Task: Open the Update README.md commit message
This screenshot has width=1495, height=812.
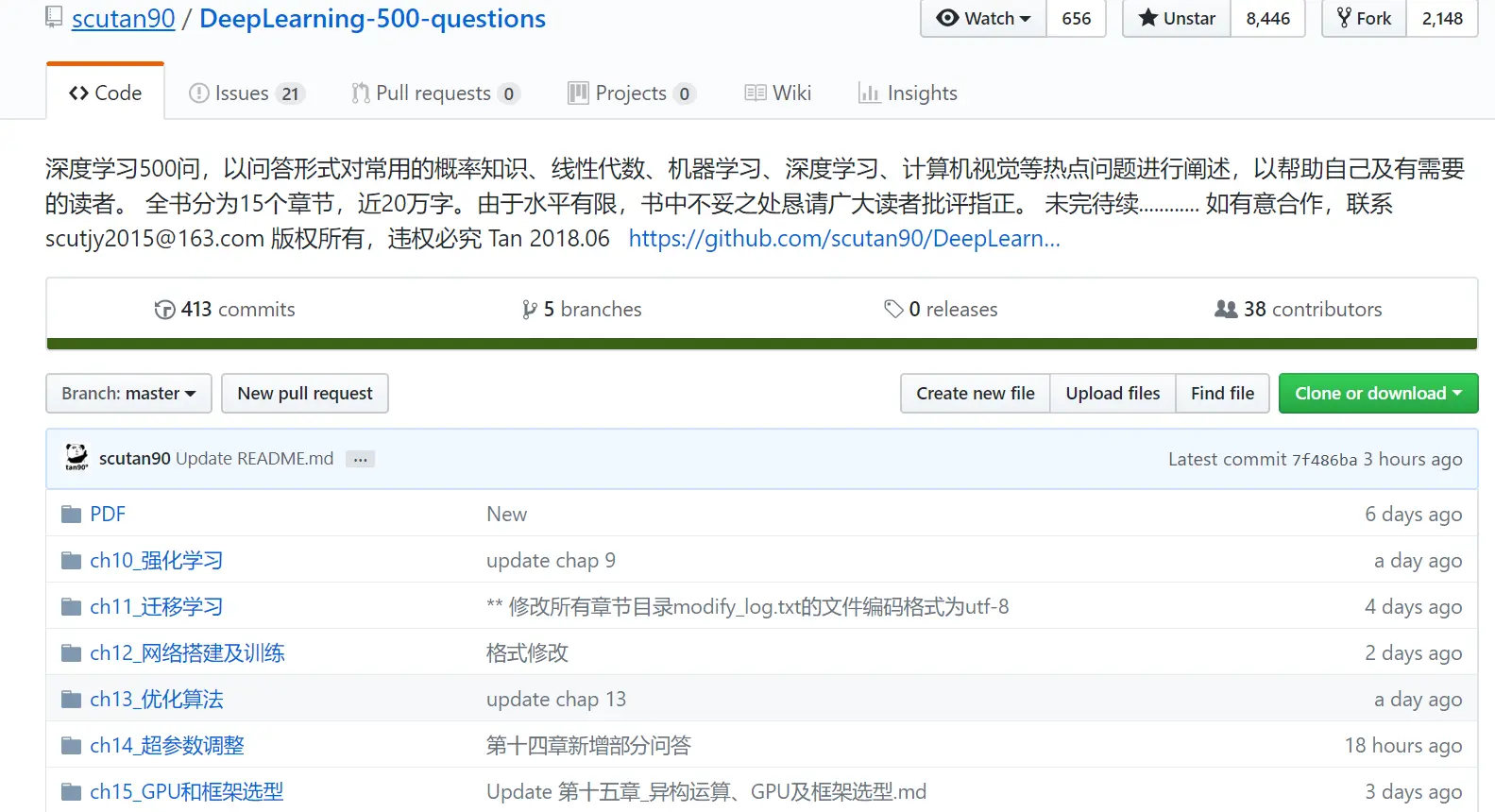Action: pyautogui.click(x=255, y=458)
